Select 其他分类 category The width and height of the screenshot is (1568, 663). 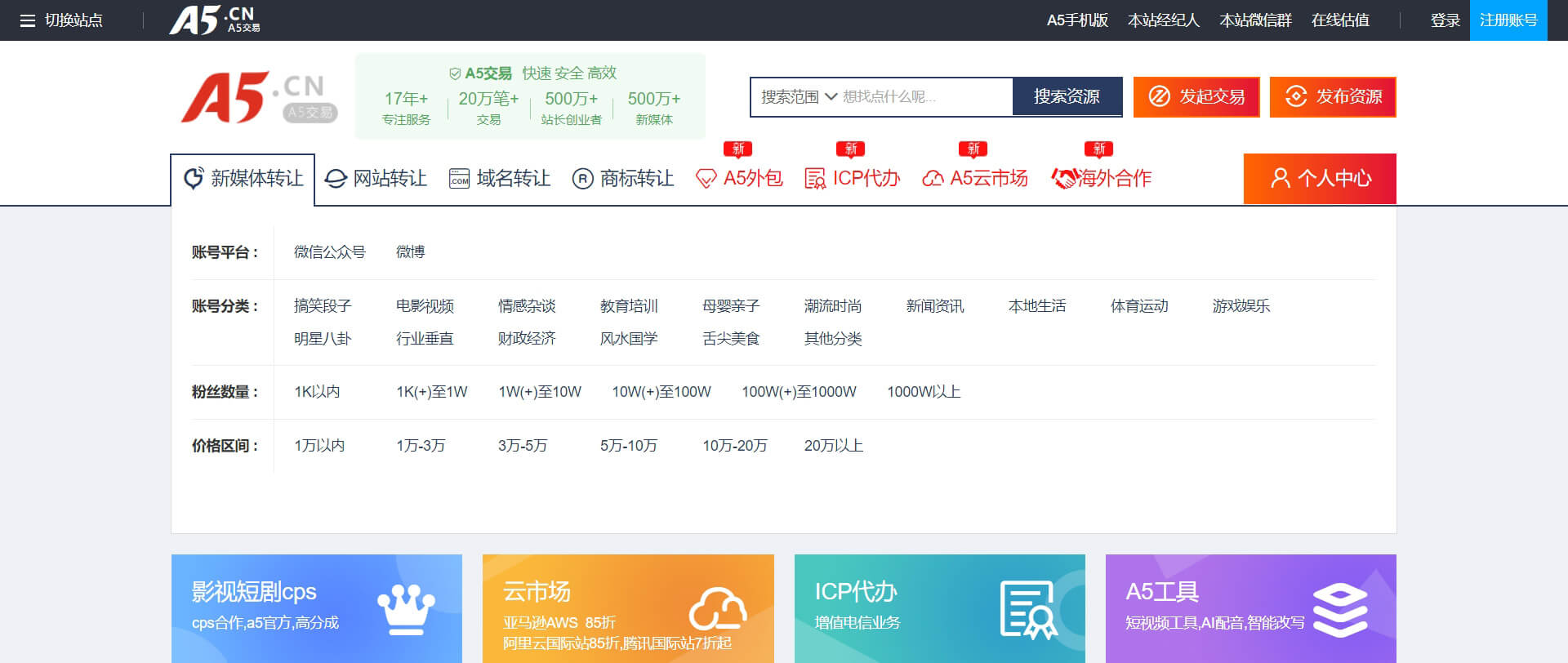coord(833,339)
